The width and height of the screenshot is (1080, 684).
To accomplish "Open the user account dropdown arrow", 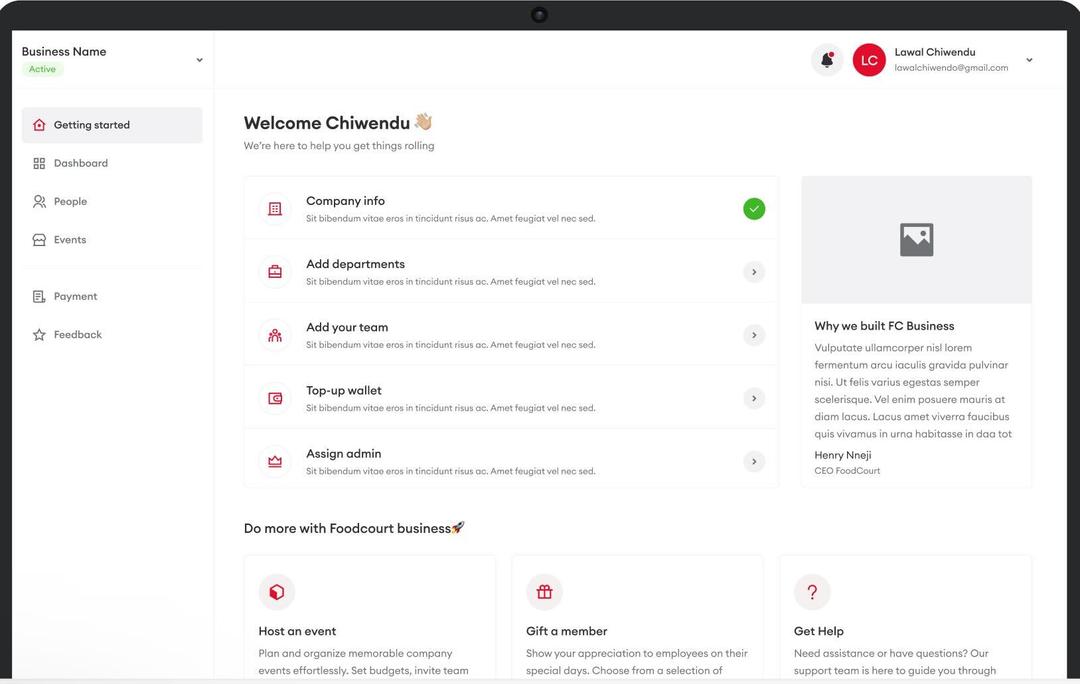I will point(1029,60).
